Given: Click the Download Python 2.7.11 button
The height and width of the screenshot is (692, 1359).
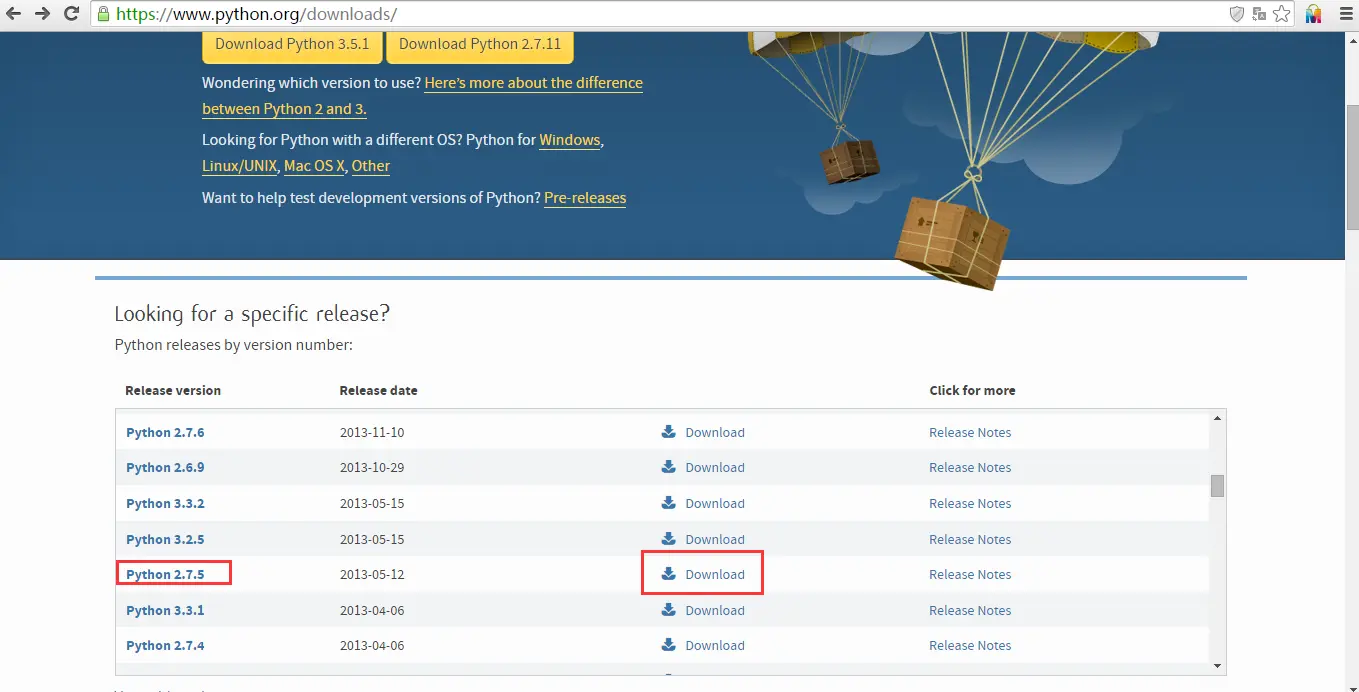Looking at the screenshot, I should click(x=480, y=44).
